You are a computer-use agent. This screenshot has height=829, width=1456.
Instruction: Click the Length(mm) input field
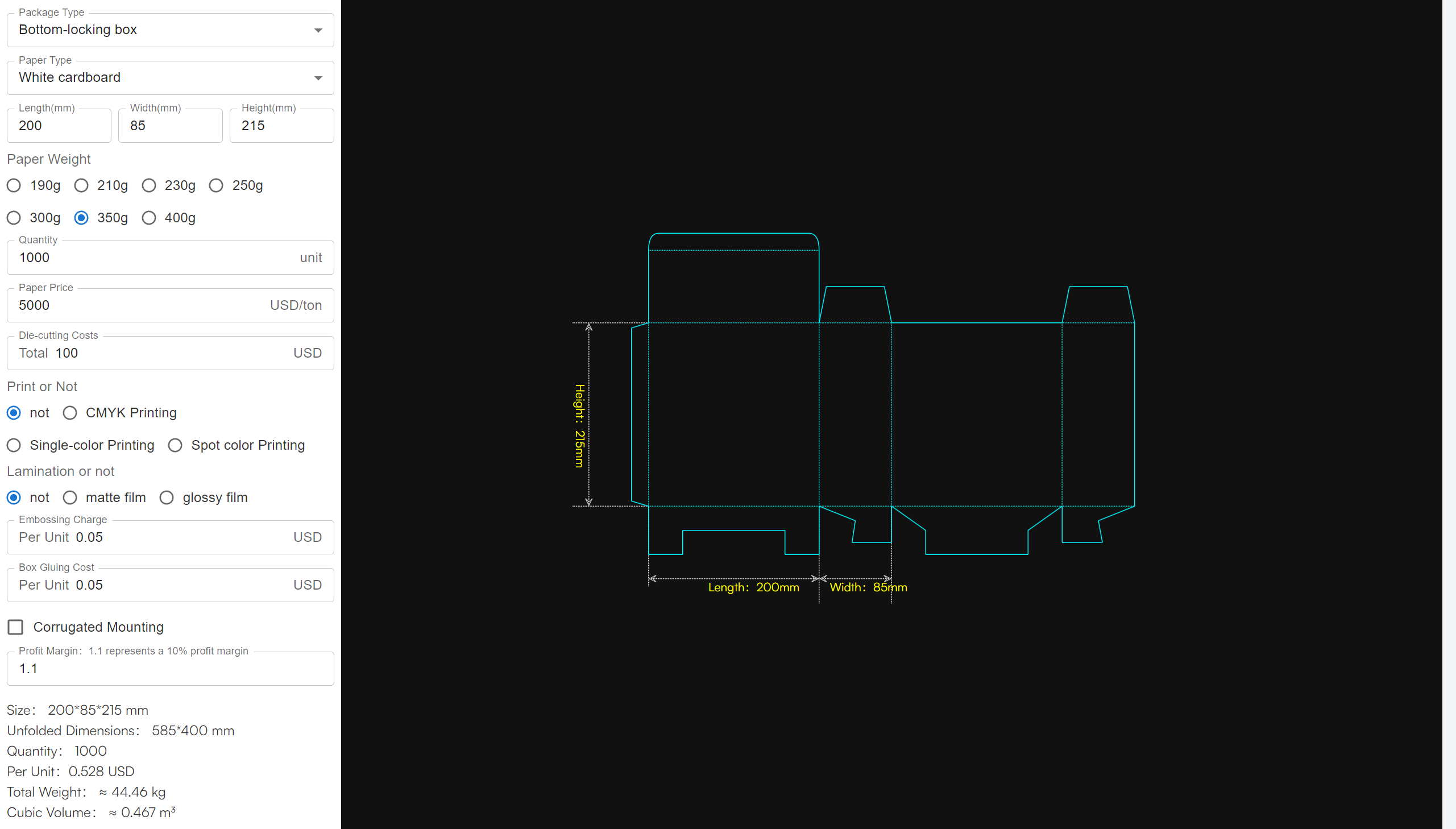pyautogui.click(x=59, y=126)
